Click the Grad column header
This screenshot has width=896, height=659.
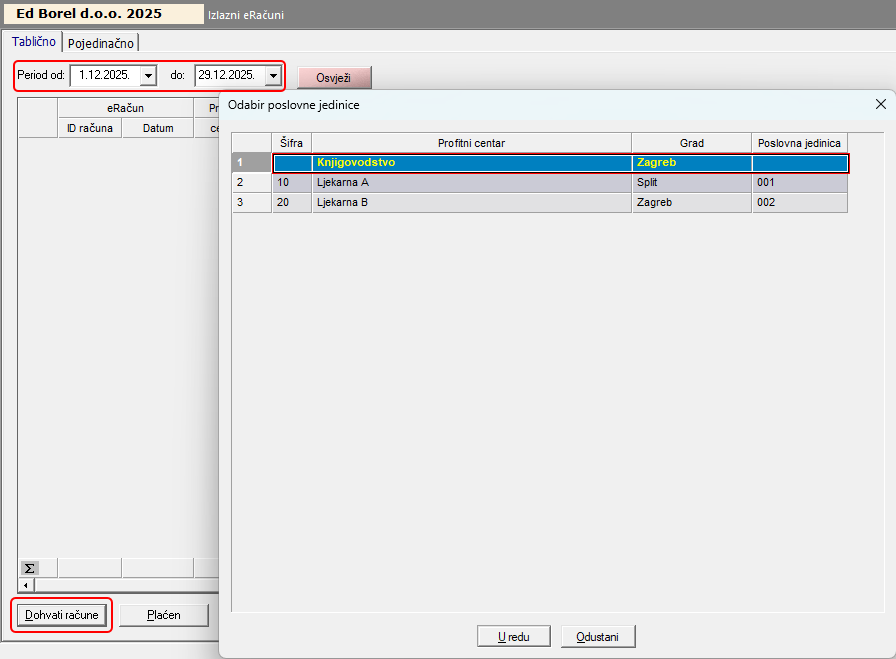(691, 143)
